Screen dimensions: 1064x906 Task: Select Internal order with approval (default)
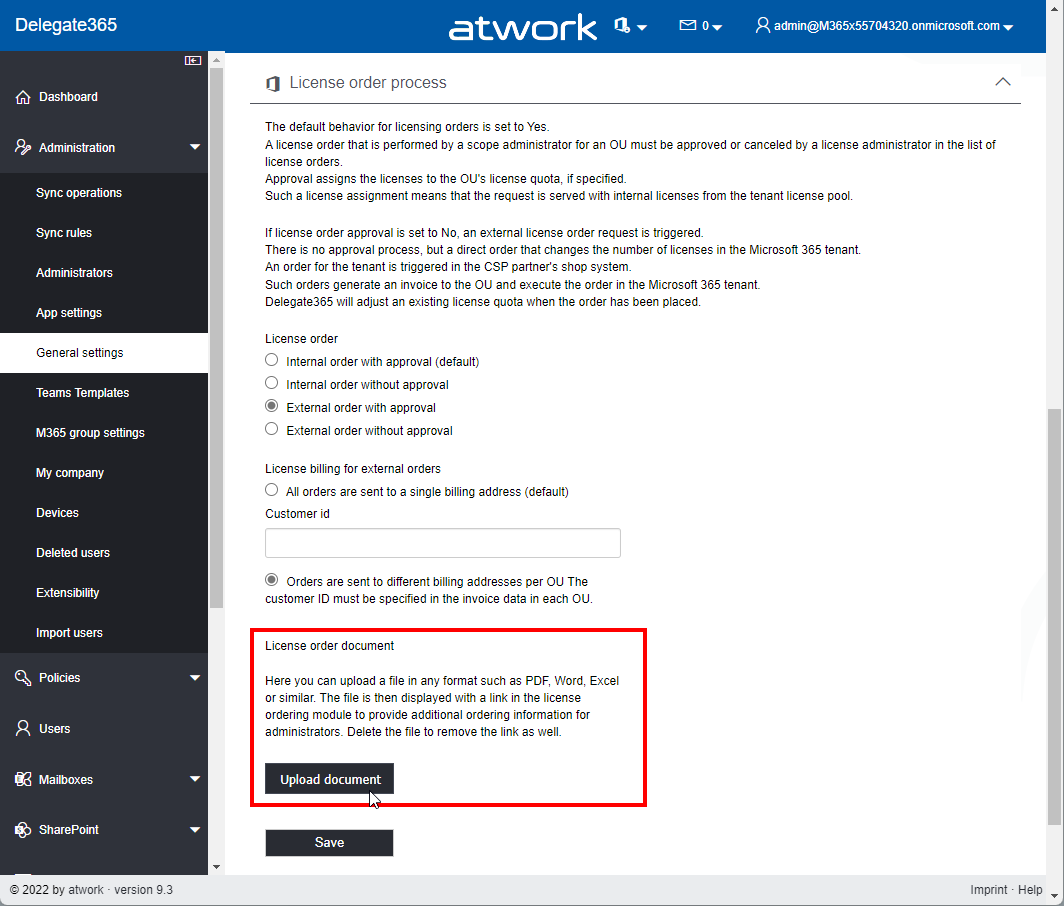[x=271, y=360]
